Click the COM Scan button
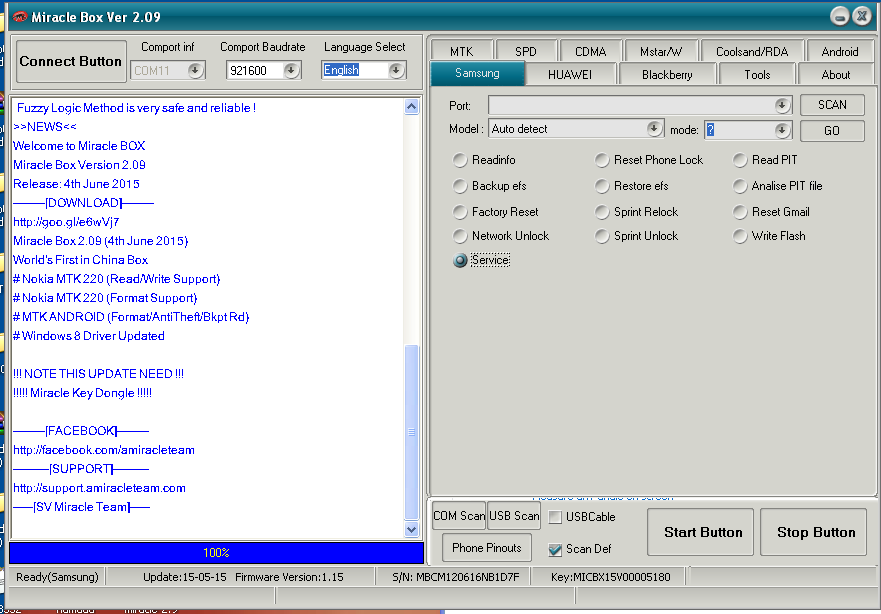Viewport: 881px width, 614px height. point(459,516)
